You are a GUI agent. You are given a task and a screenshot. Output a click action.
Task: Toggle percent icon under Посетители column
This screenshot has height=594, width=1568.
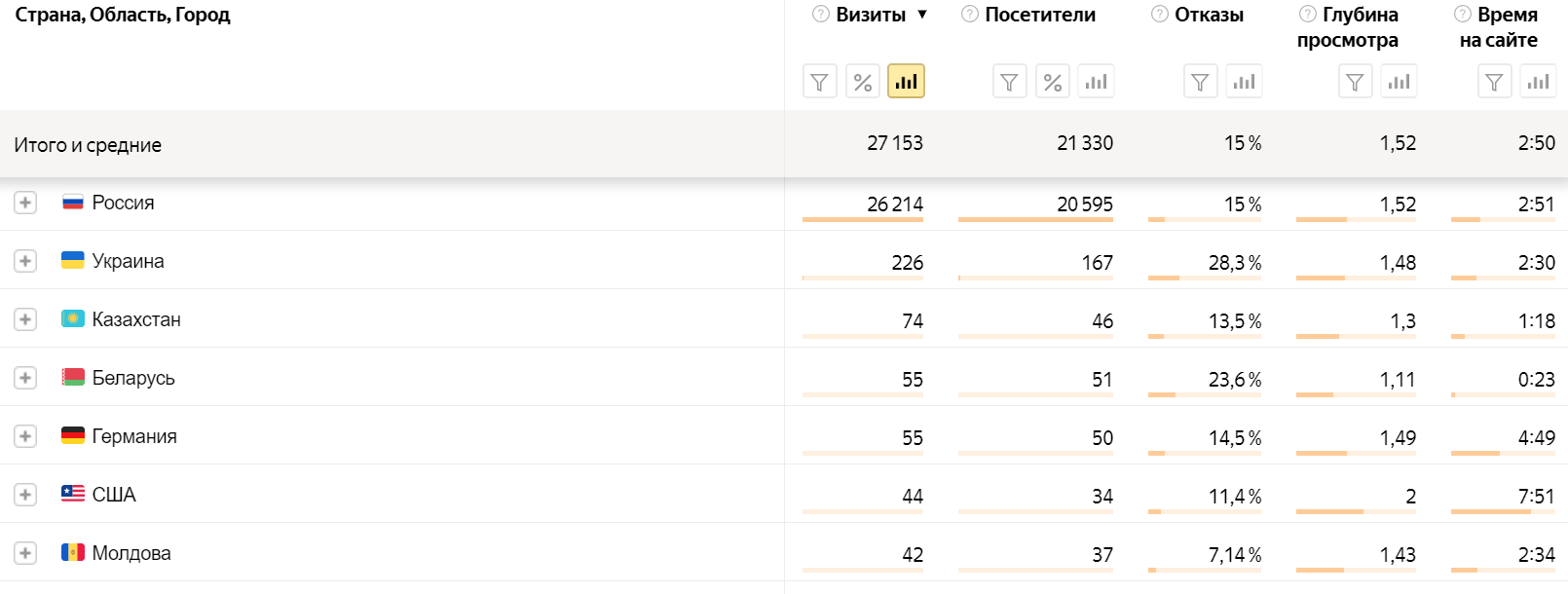tap(1053, 82)
